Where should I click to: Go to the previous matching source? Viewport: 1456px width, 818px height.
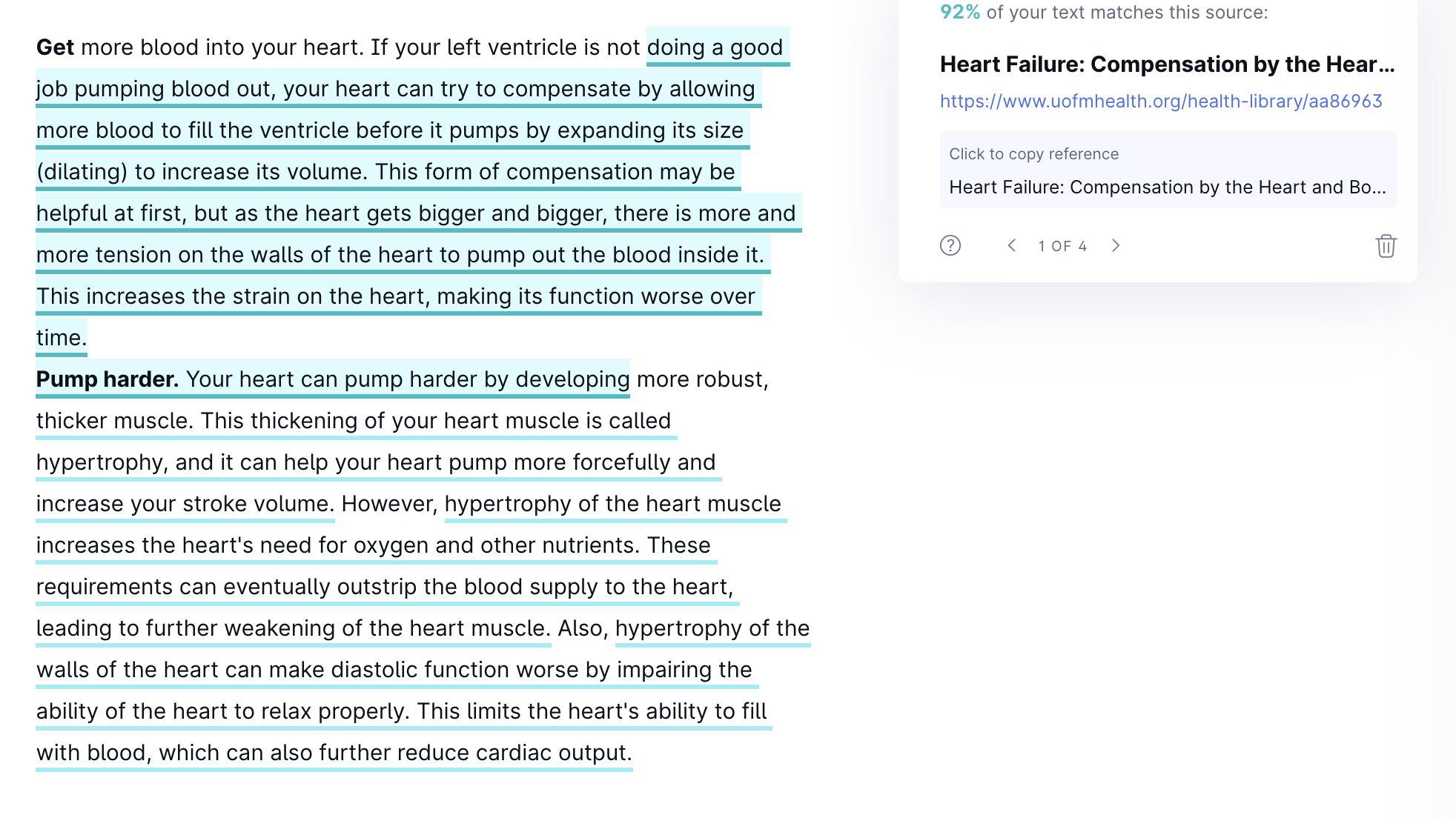coord(1011,245)
